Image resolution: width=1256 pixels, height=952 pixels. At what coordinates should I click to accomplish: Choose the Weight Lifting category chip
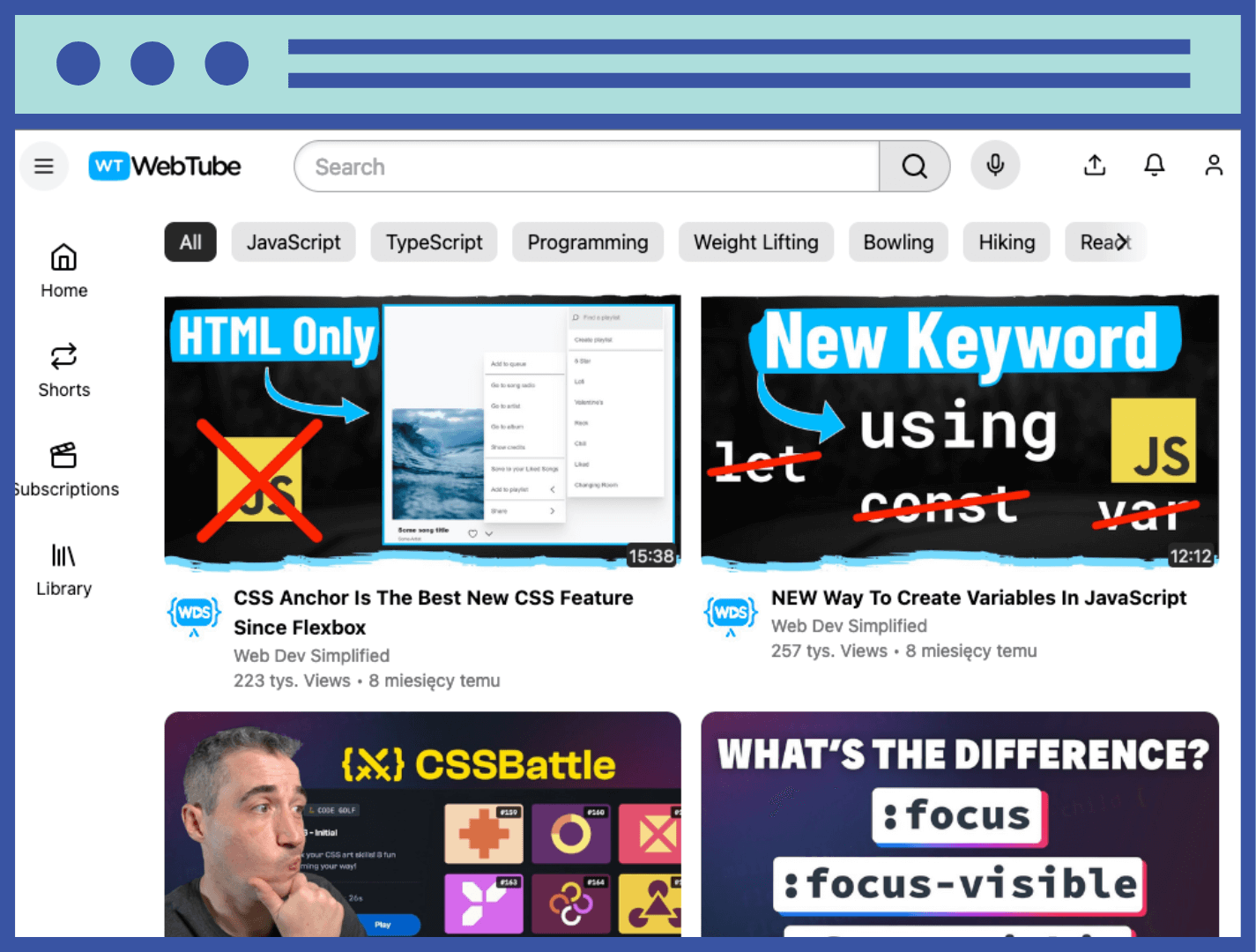[x=755, y=242]
